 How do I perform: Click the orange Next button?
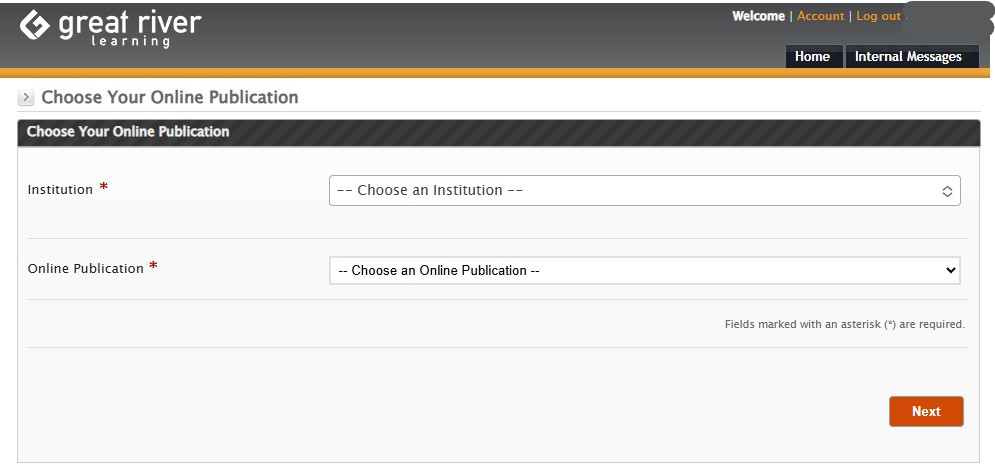coord(926,411)
